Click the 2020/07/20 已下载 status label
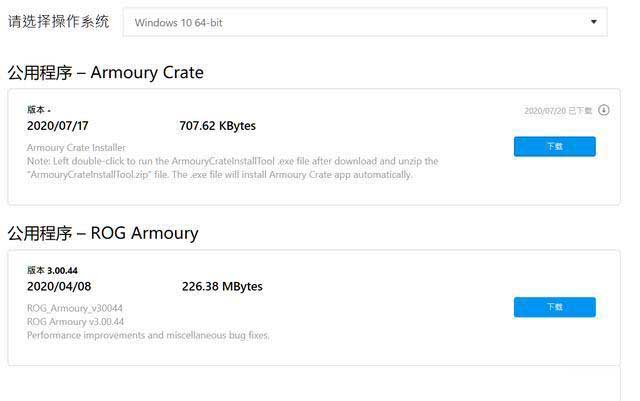Viewport: 640px width, 401px height. 558,111
